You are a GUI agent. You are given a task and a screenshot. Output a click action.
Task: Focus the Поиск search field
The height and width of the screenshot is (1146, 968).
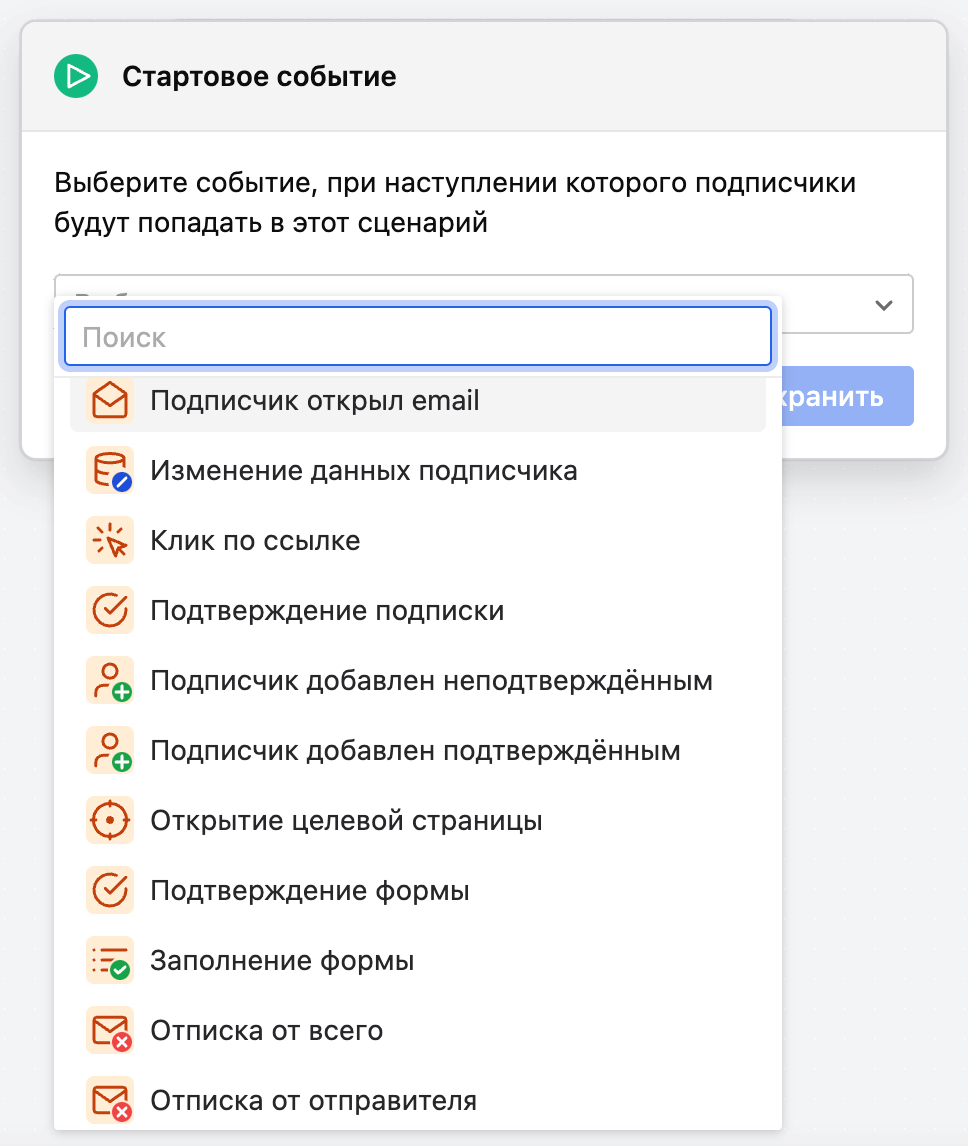click(x=417, y=337)
